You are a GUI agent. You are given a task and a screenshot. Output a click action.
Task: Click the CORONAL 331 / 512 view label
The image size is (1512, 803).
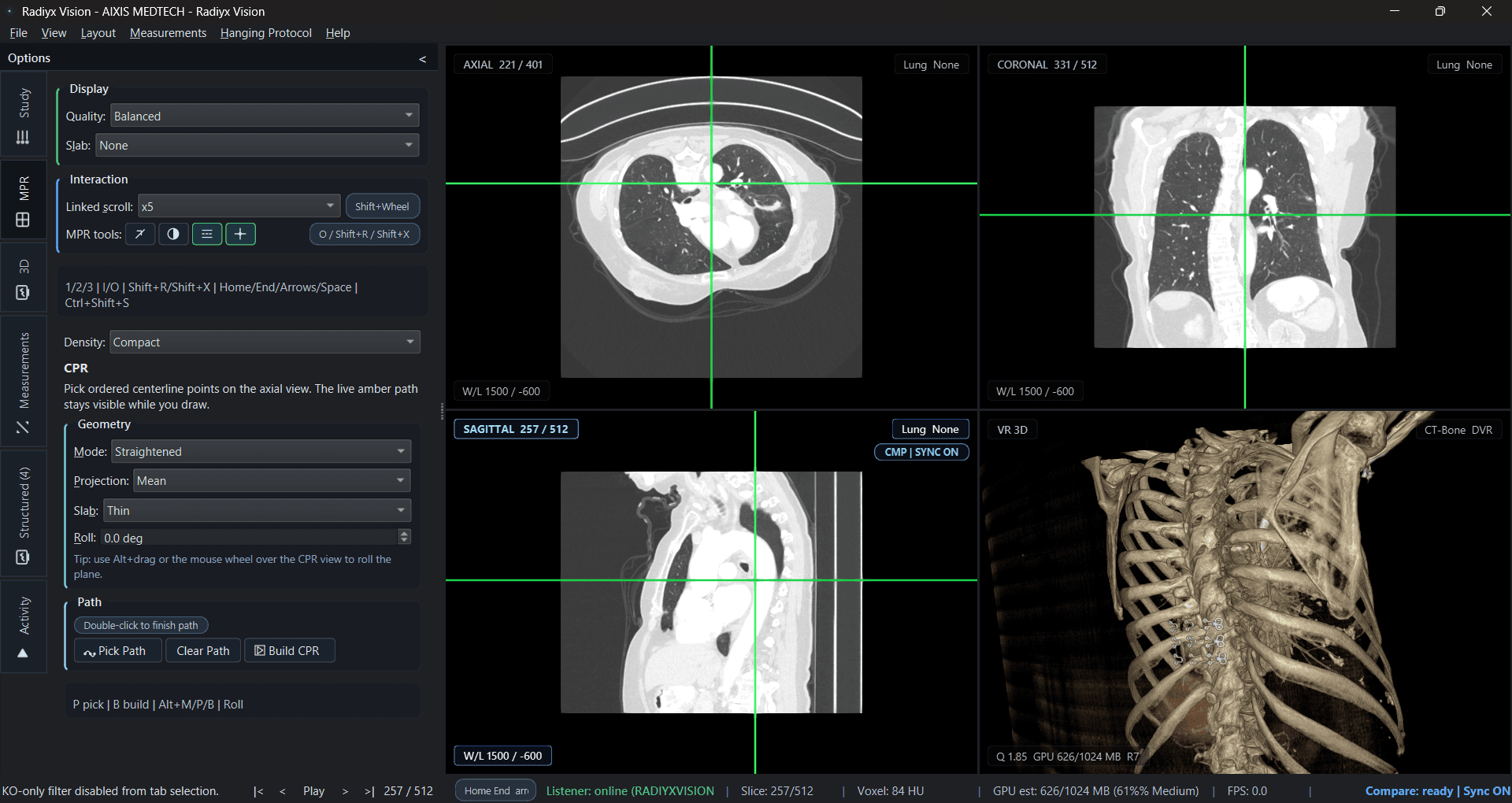(x=1047, y=65)
